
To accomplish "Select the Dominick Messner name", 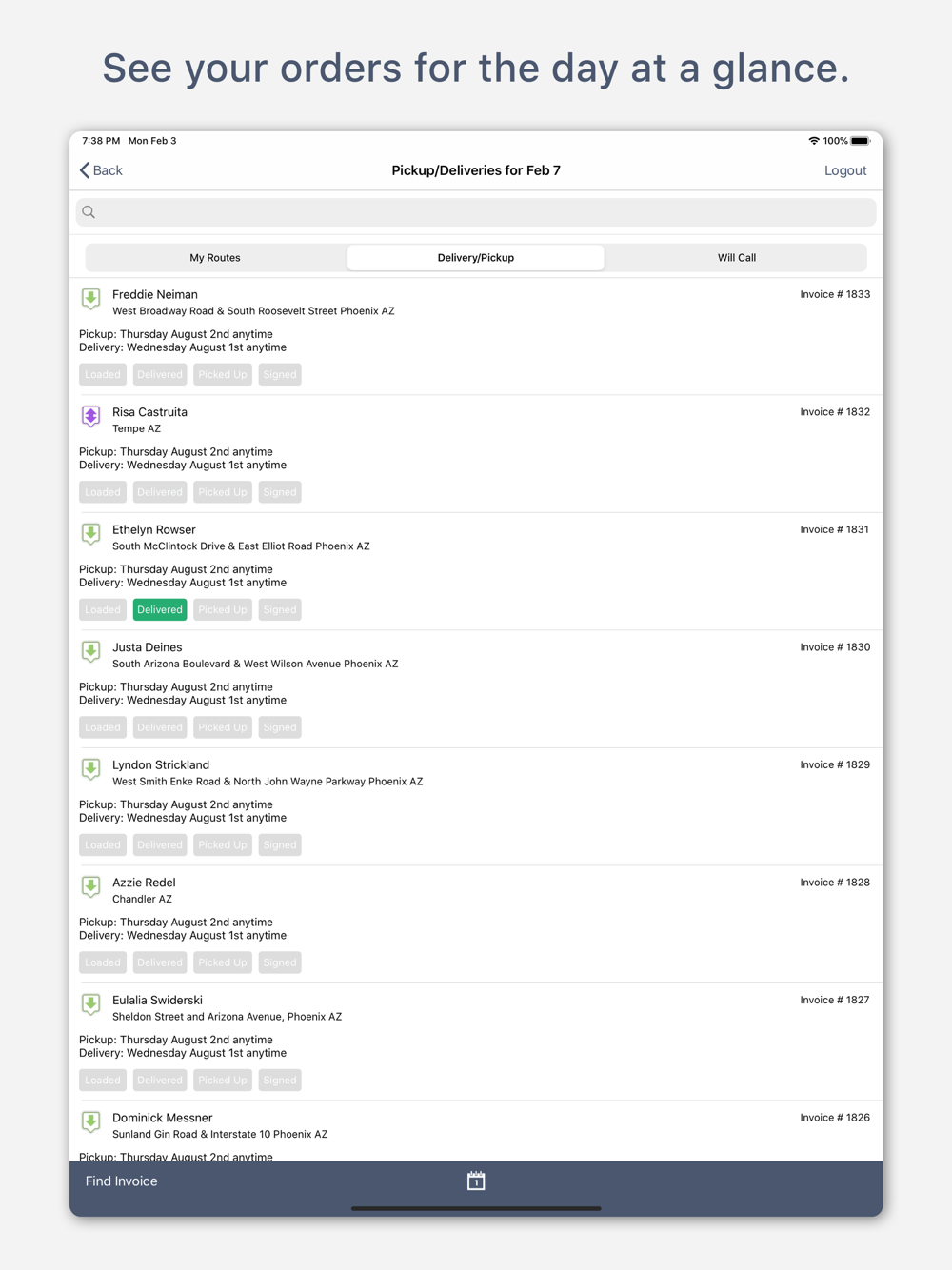I will click(163, 1118).
